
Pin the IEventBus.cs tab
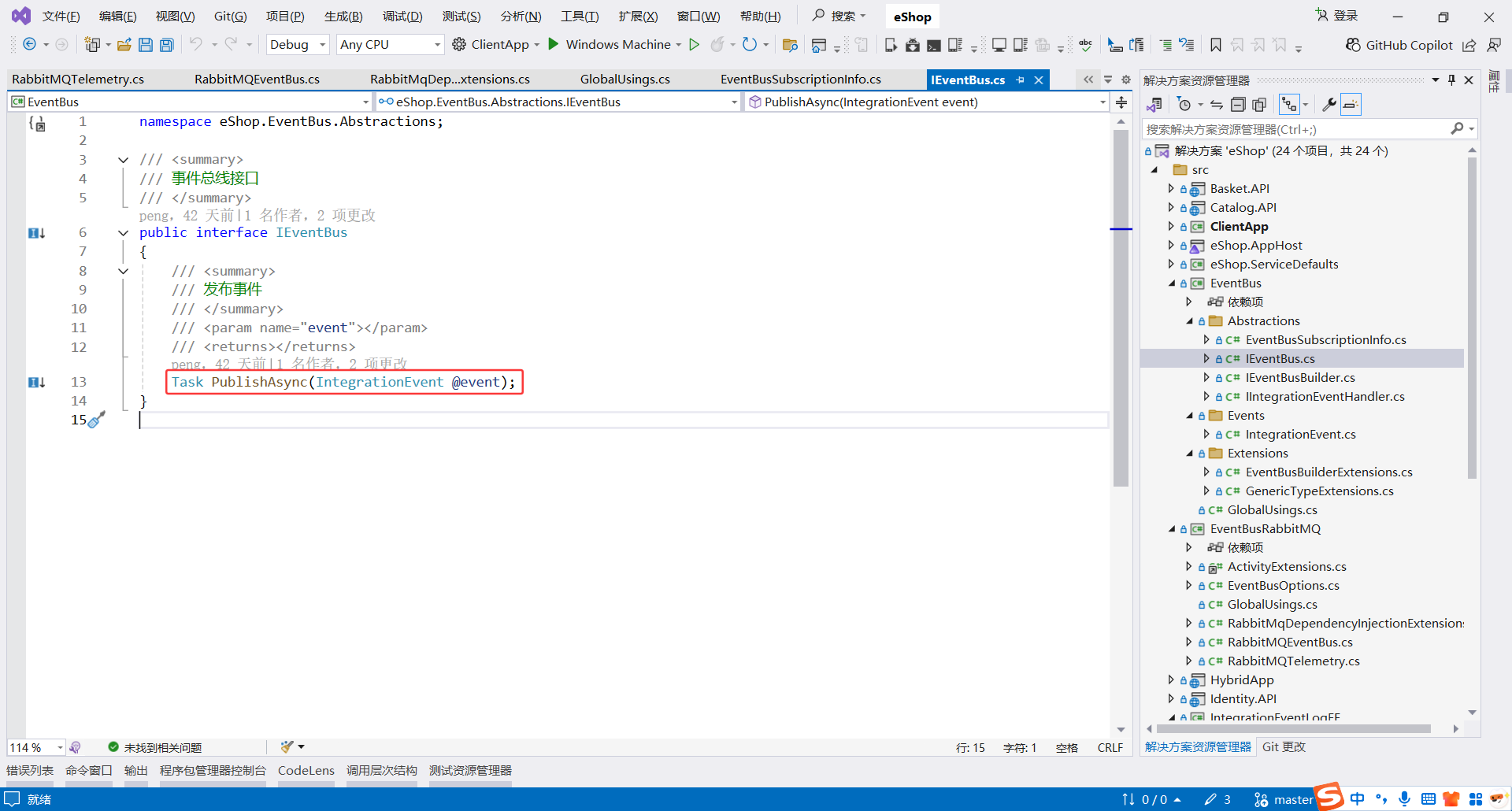pos(1021,80)
